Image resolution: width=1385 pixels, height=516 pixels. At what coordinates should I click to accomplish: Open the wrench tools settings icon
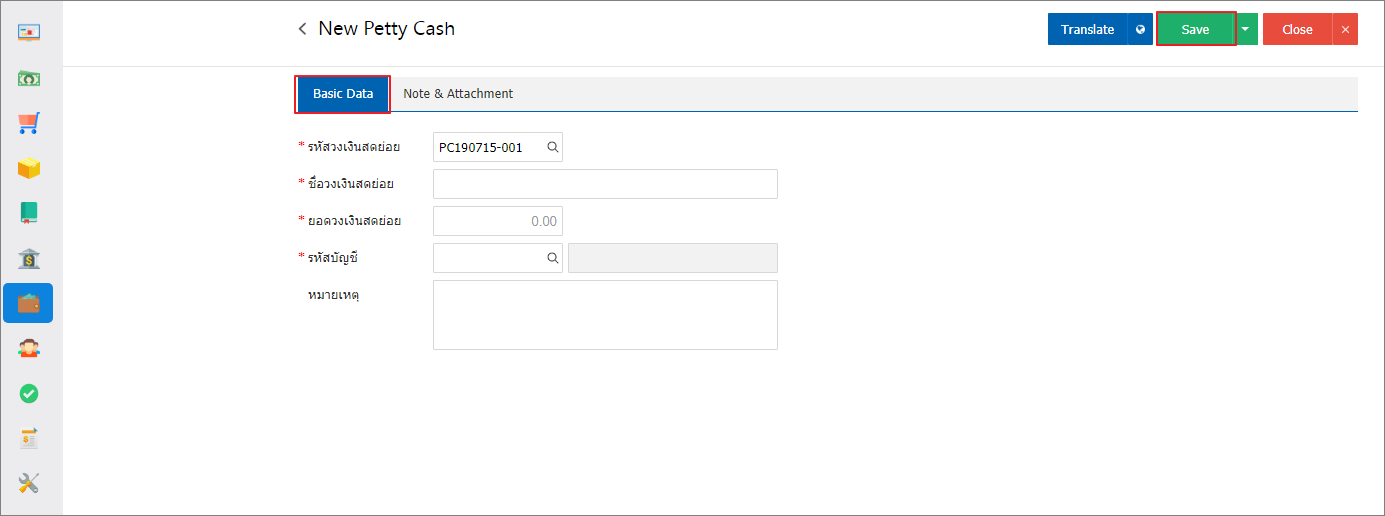tap(28, 484)
